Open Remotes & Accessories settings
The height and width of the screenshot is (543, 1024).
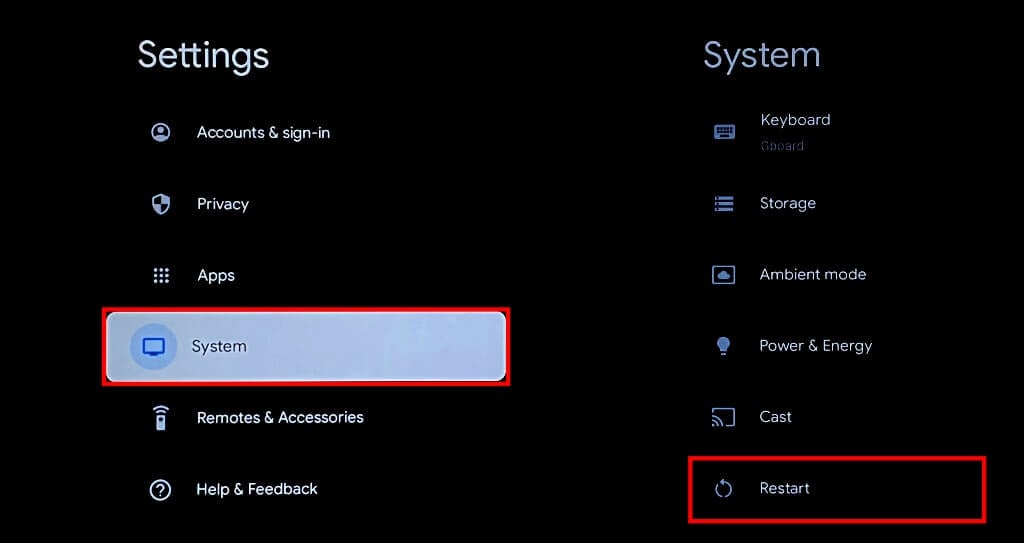(280, 417)
